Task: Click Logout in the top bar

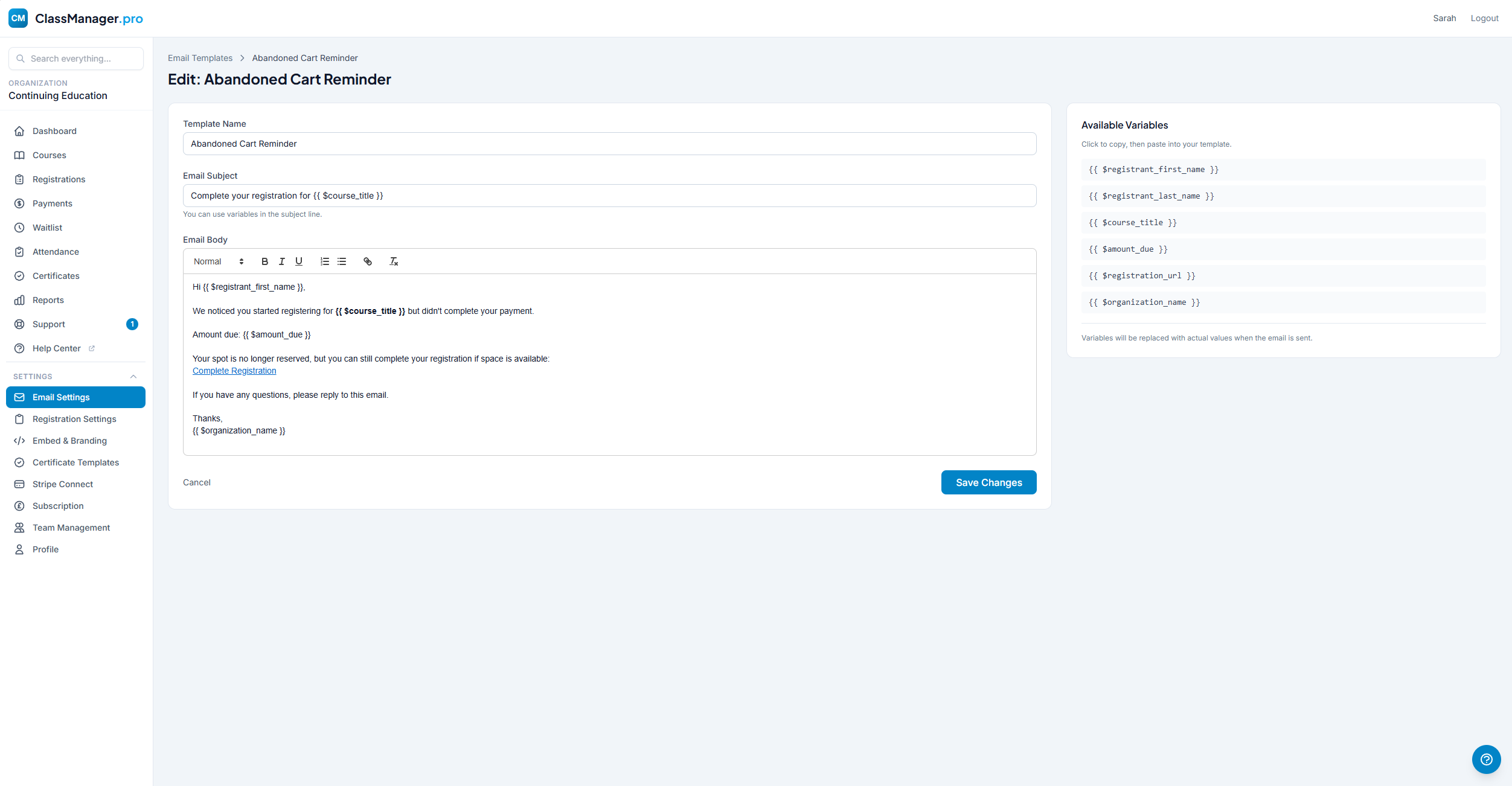Action: (x=1485, y=18)
